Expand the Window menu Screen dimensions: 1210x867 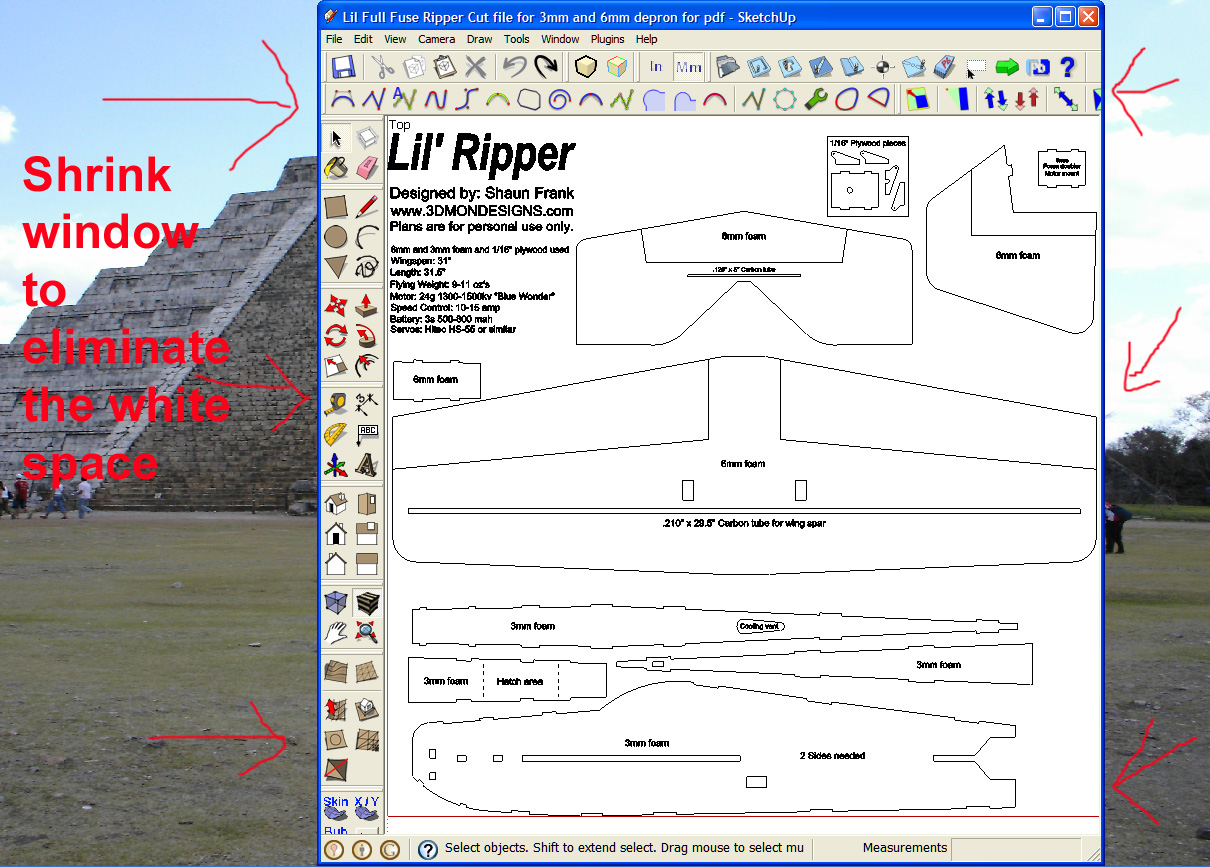tap(560, 39)
